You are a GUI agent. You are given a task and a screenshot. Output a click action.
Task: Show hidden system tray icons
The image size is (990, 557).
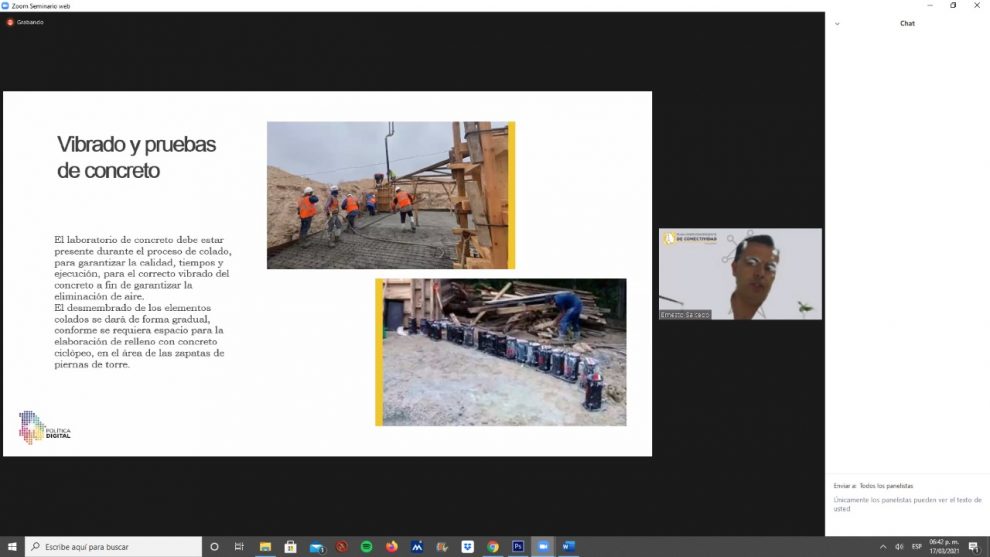883,547
